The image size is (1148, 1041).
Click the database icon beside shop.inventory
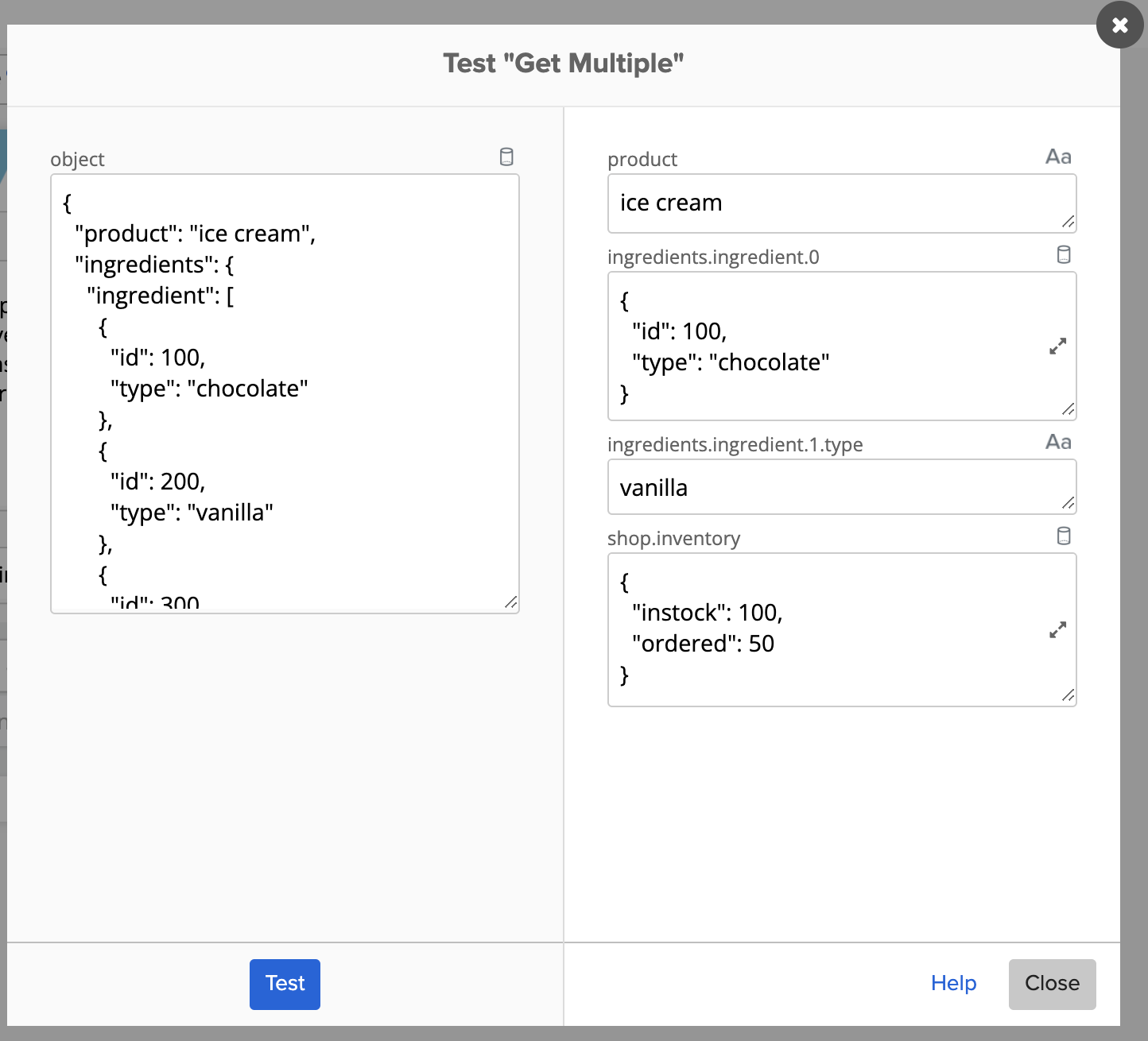point(1065,536)
